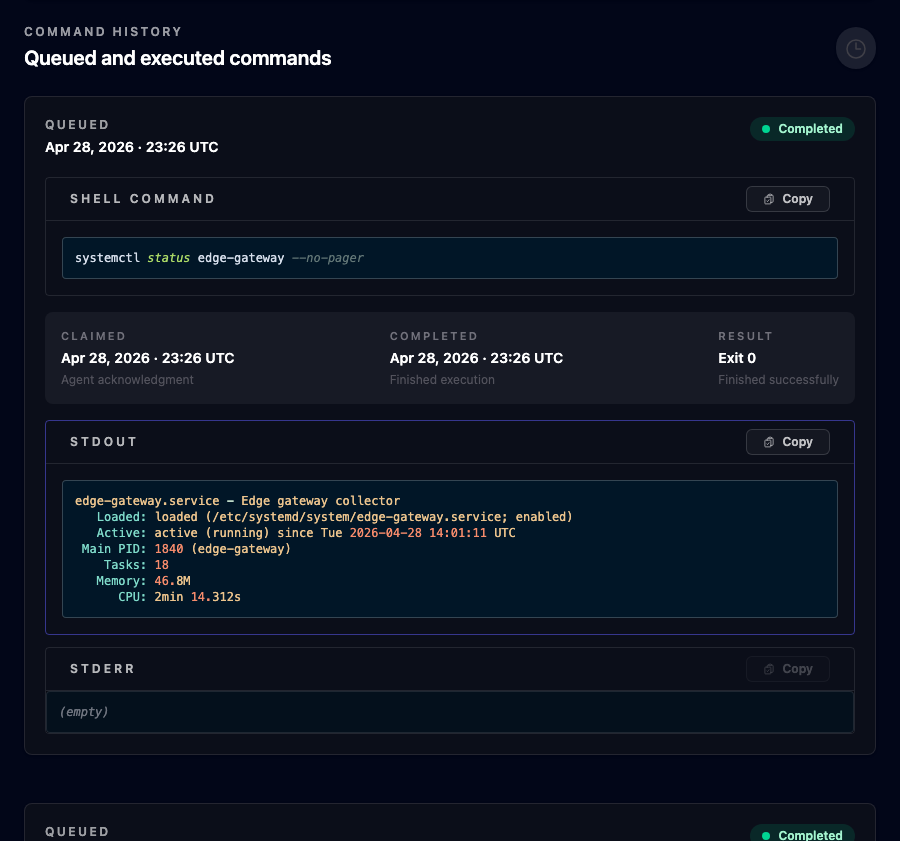Click "edge-gateway.service – Edge gateway collector" line

(238, 501)
